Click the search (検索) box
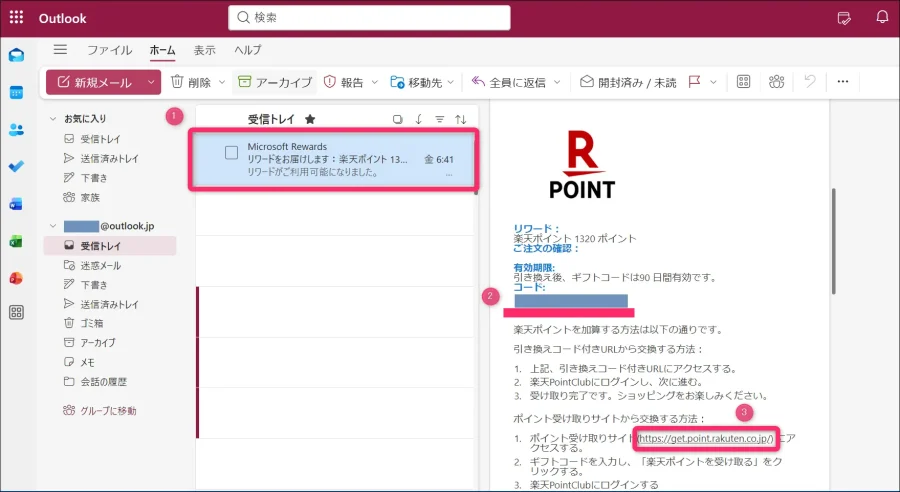The height and width of the screenshot is (492, 900). (x=369, y=18)
